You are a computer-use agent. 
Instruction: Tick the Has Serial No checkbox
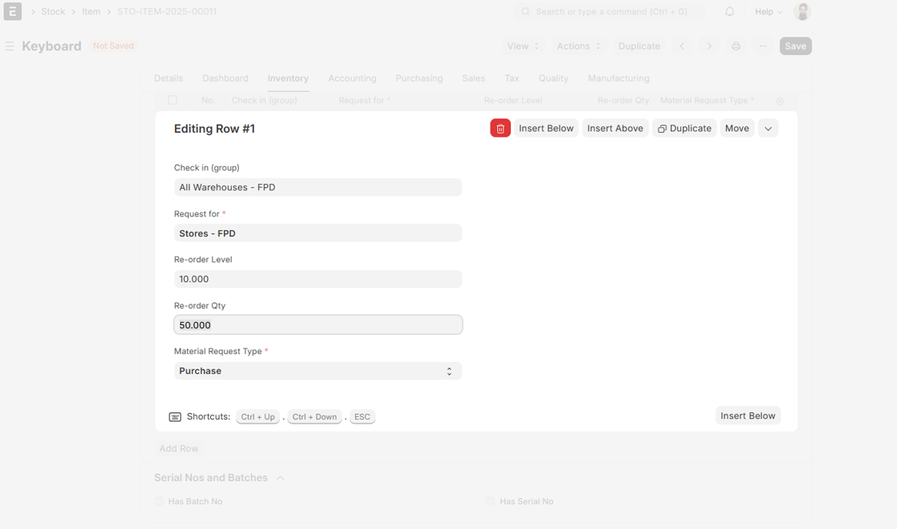click(x=491, y=501)
